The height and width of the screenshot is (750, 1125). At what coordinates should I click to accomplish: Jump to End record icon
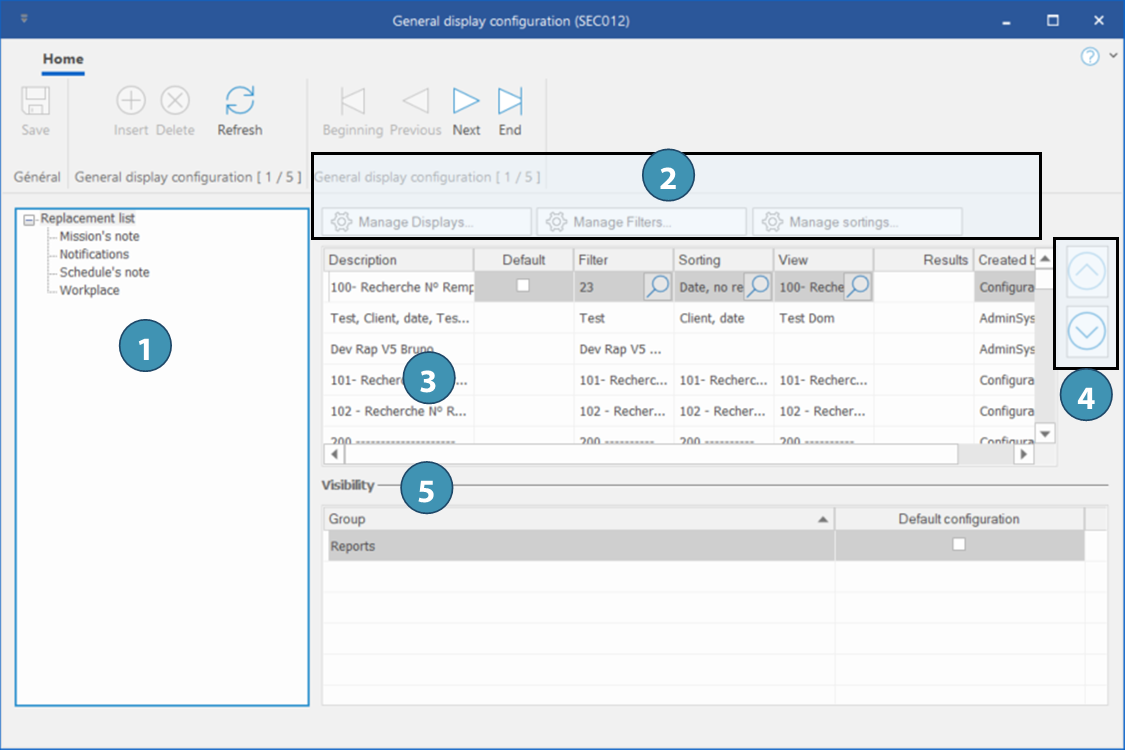510,101
